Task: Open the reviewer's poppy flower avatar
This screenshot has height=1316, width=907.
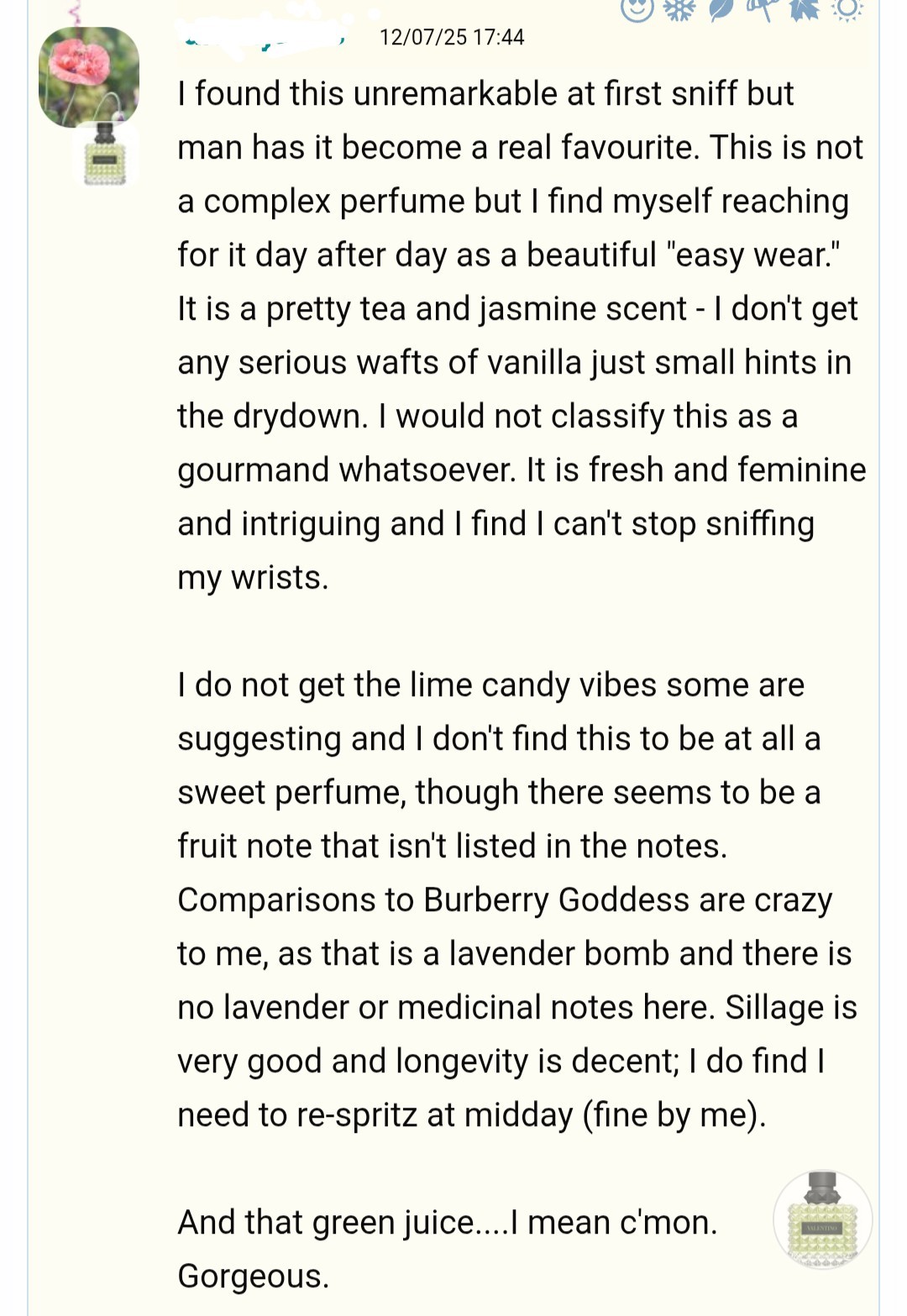Action: [x=88, y=76]
